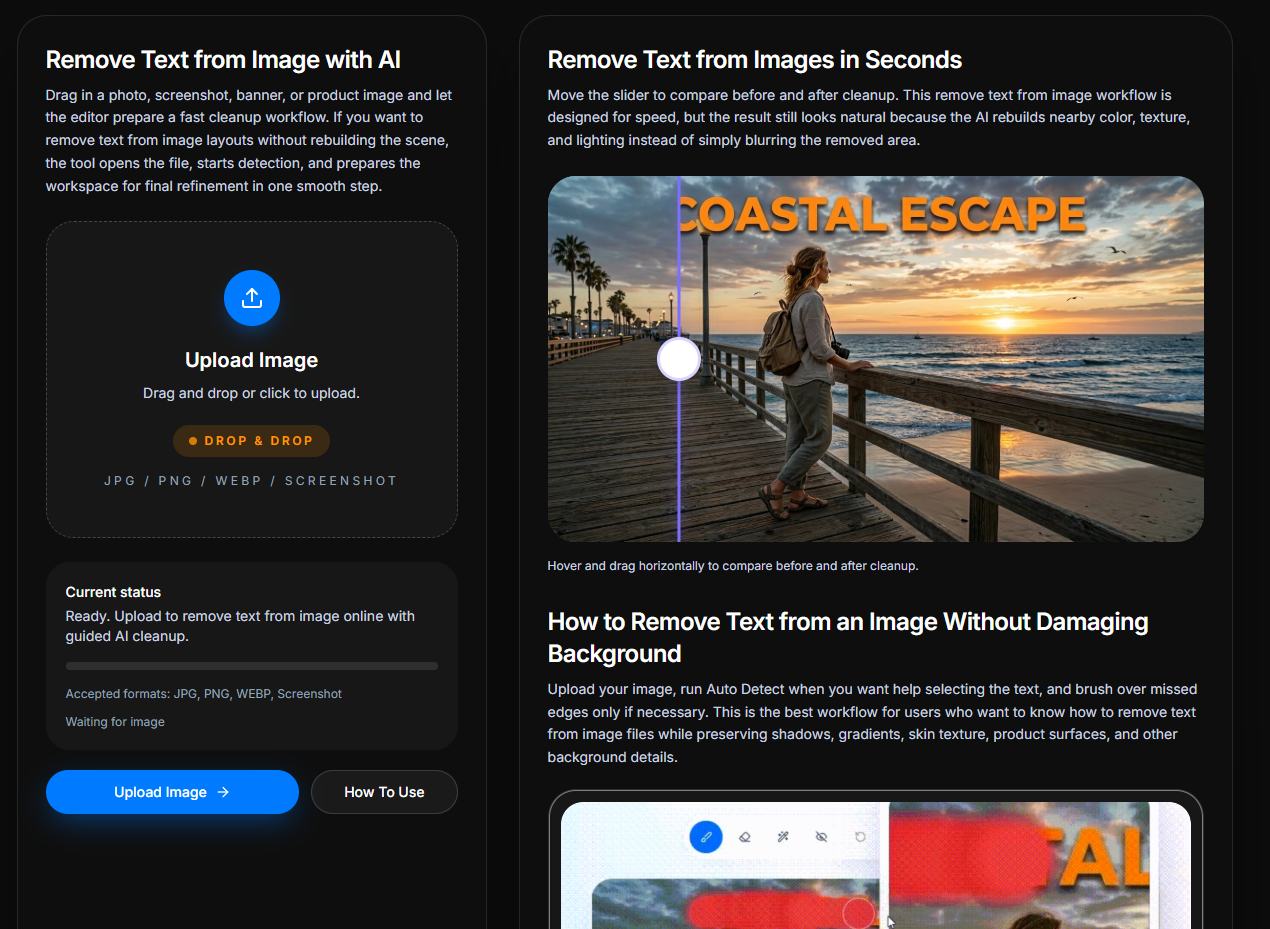1270x929 pixels.
Task: Click the editor demo preview image
Action: 875,865
